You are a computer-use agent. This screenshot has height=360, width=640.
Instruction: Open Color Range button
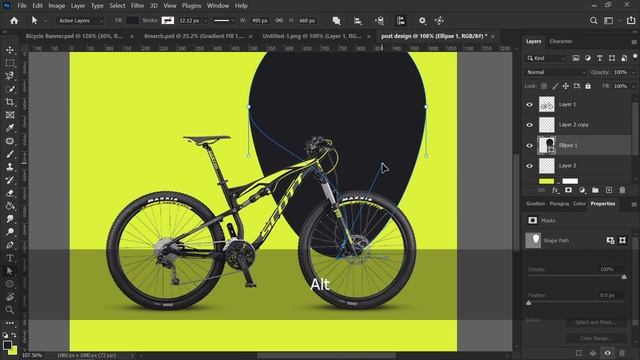596,338
